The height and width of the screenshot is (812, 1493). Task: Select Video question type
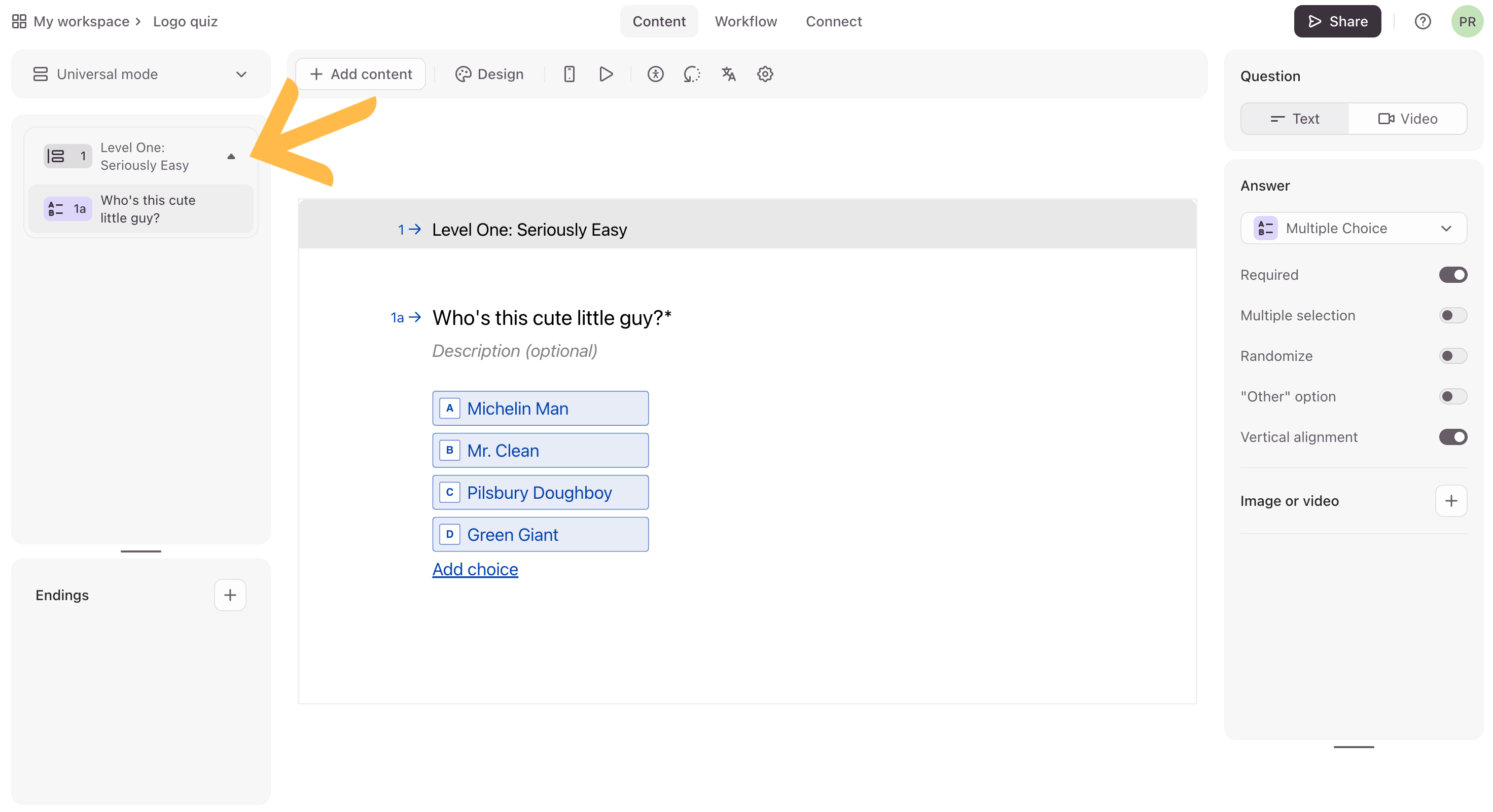1408,119
